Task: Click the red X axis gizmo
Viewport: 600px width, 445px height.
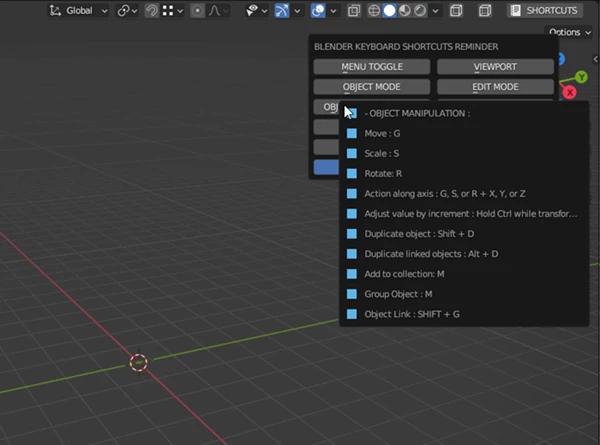Action: [570, 92]
